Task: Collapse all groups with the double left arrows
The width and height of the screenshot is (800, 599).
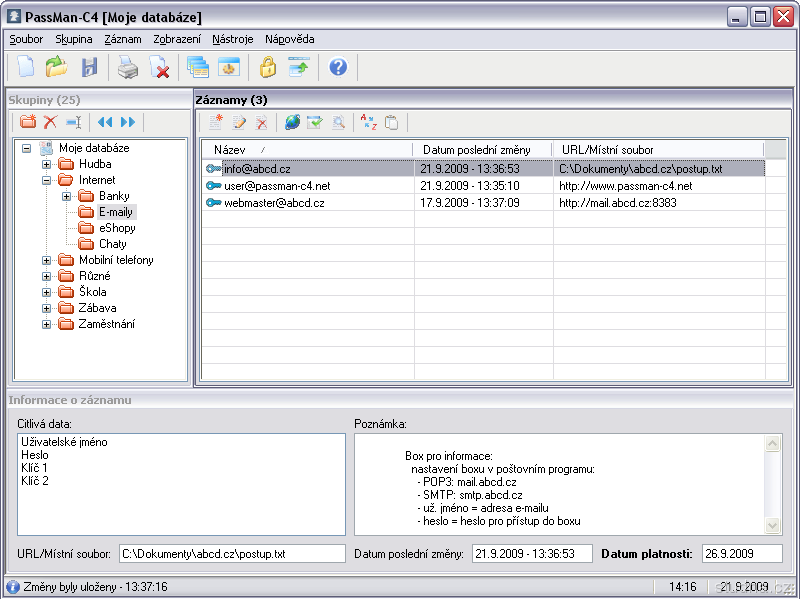Action: tap(105, 122)
